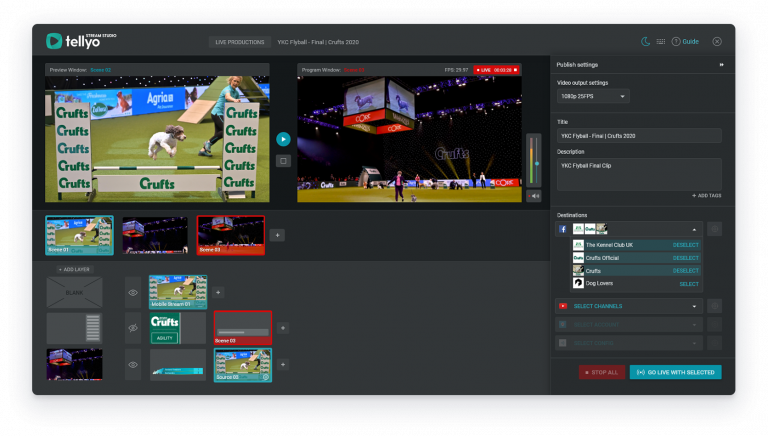Open YouTube destination settings icon

pos(715,306)
